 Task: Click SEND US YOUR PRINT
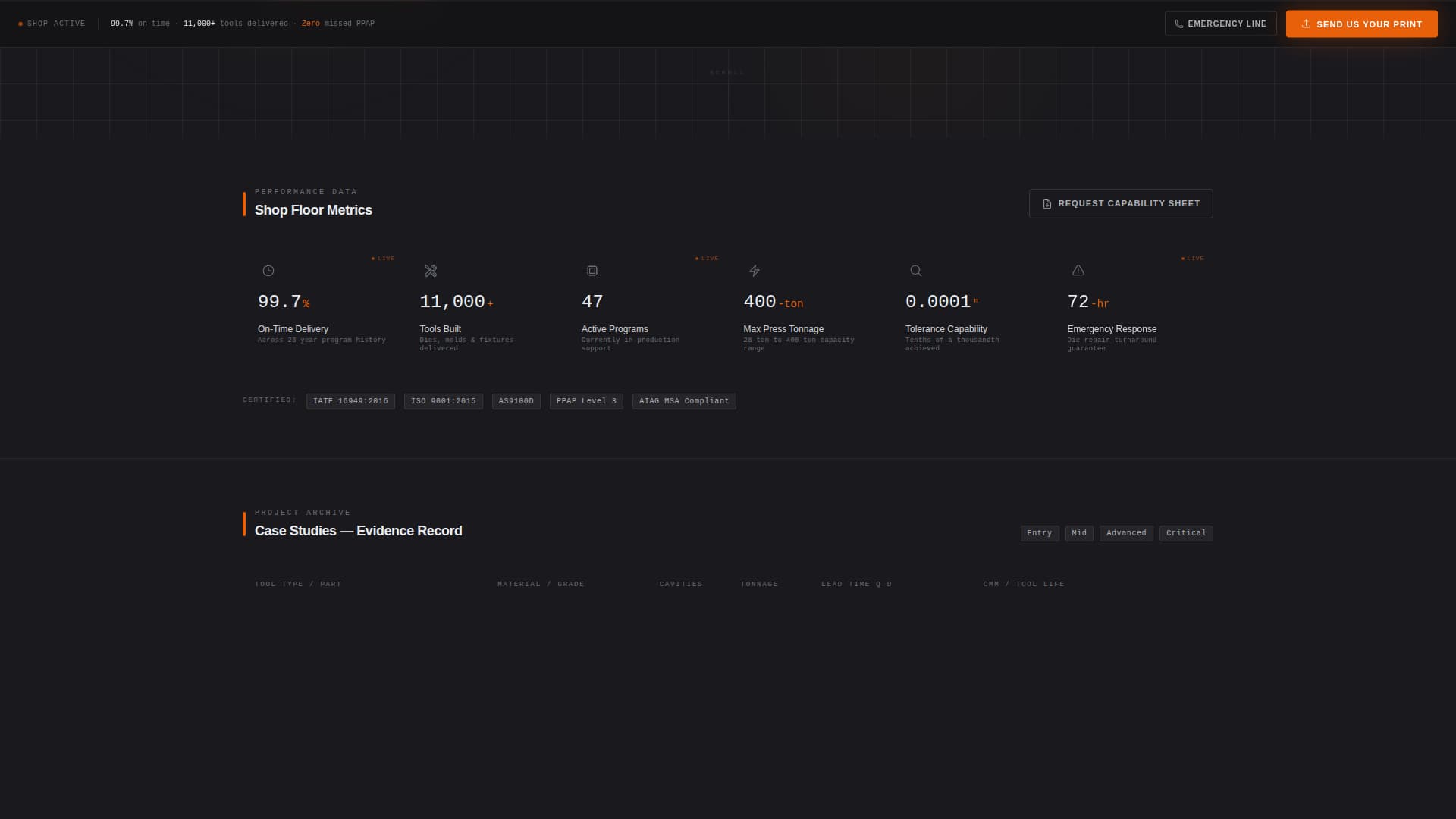(x=1362, y=24)
